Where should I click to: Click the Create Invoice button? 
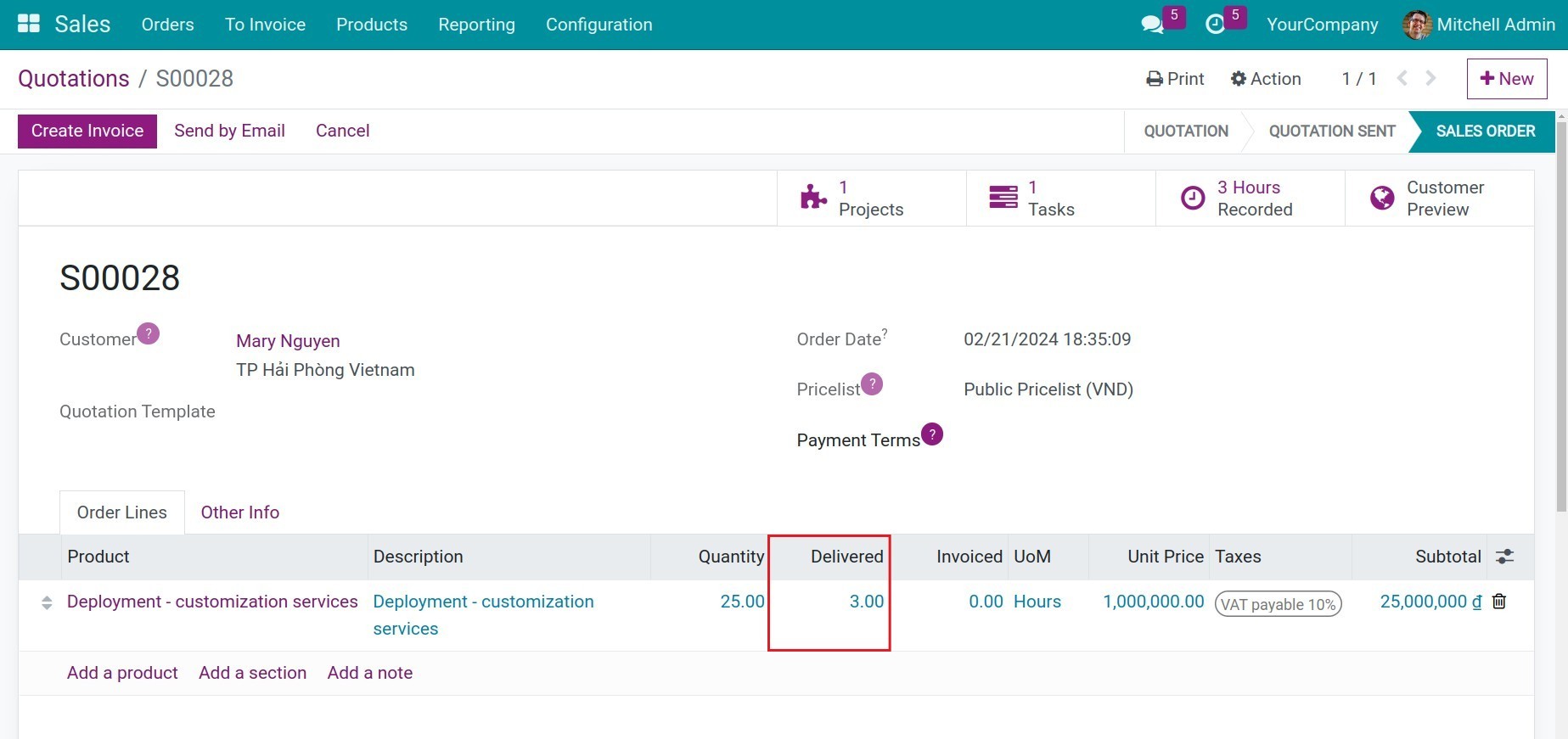(x=87, y=131)
